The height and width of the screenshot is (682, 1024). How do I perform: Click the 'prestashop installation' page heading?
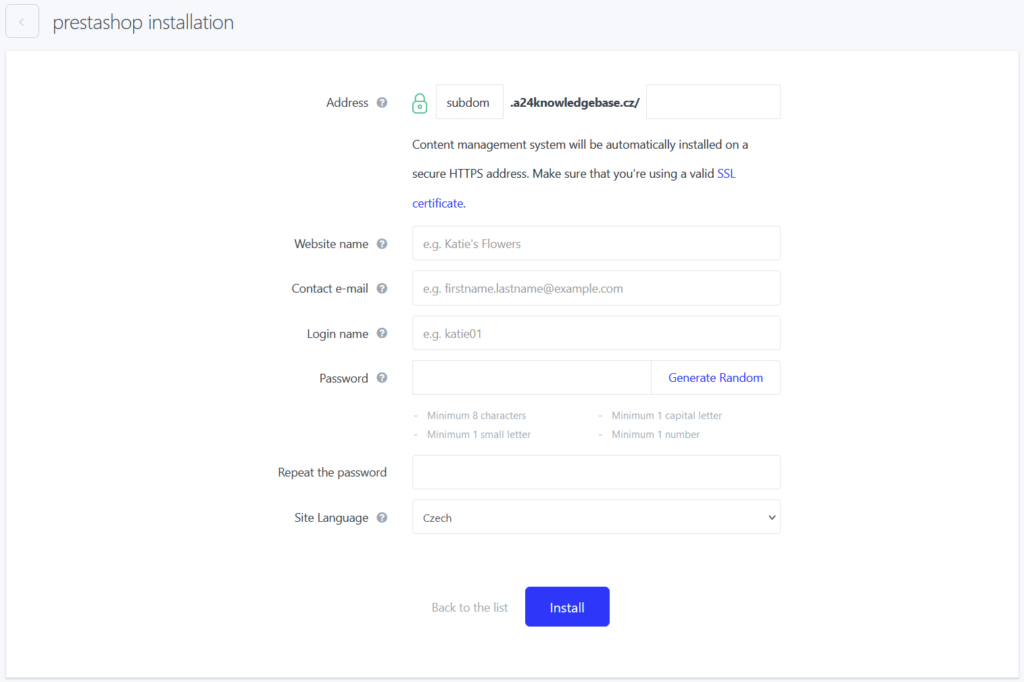[x=143, y=22]
